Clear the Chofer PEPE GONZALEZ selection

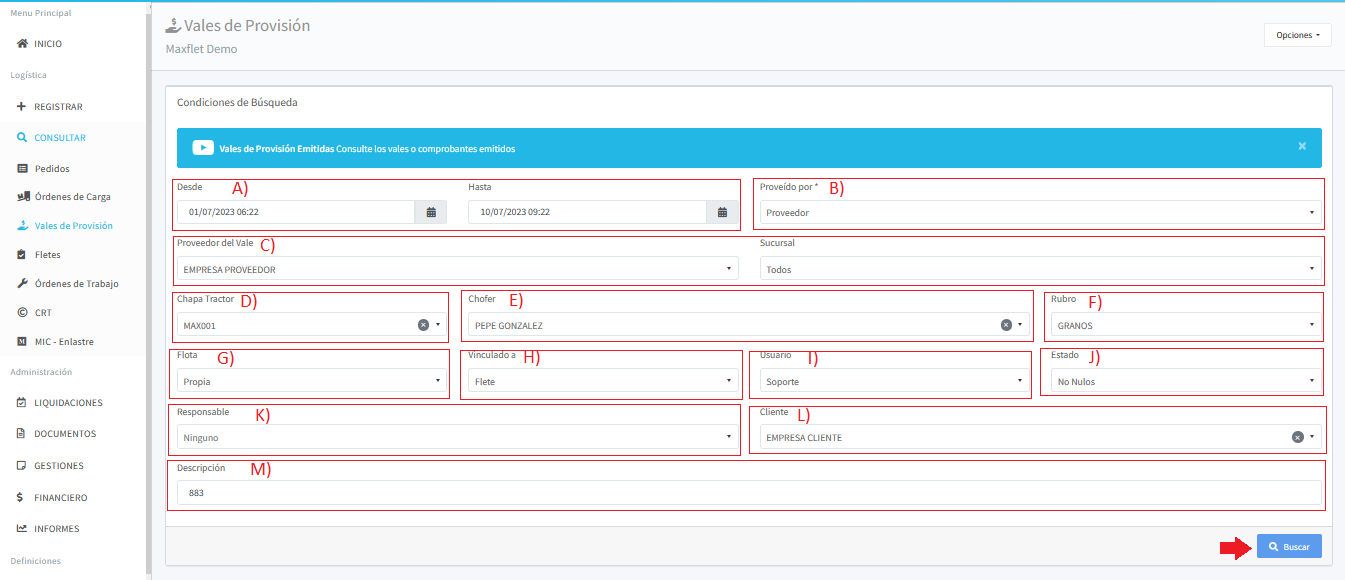click(1007, 325)
